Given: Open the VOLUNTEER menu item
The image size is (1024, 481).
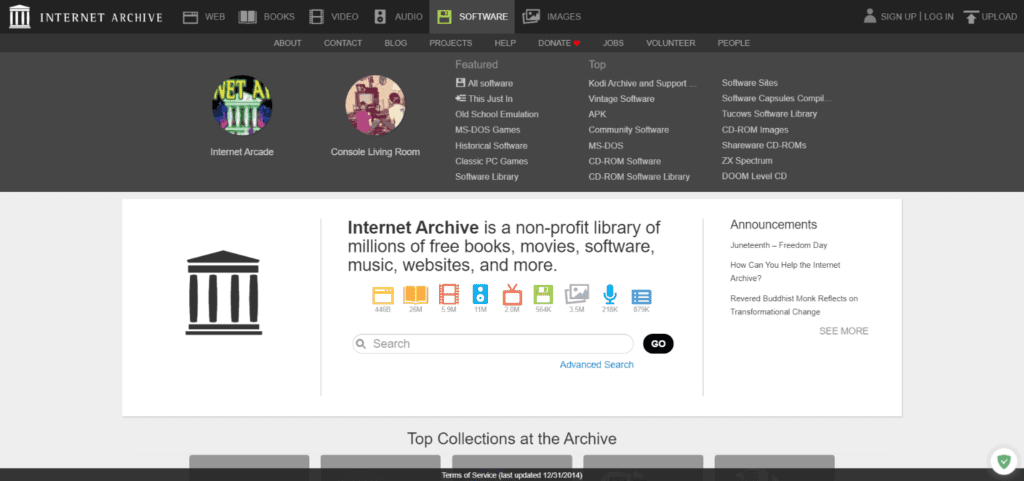Looking at the screenshot, I should pos(671,43).
